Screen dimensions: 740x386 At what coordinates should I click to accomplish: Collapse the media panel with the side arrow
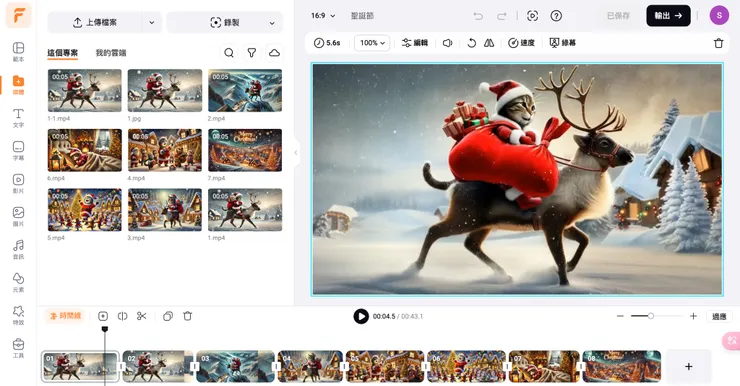(x=296, y=152)
